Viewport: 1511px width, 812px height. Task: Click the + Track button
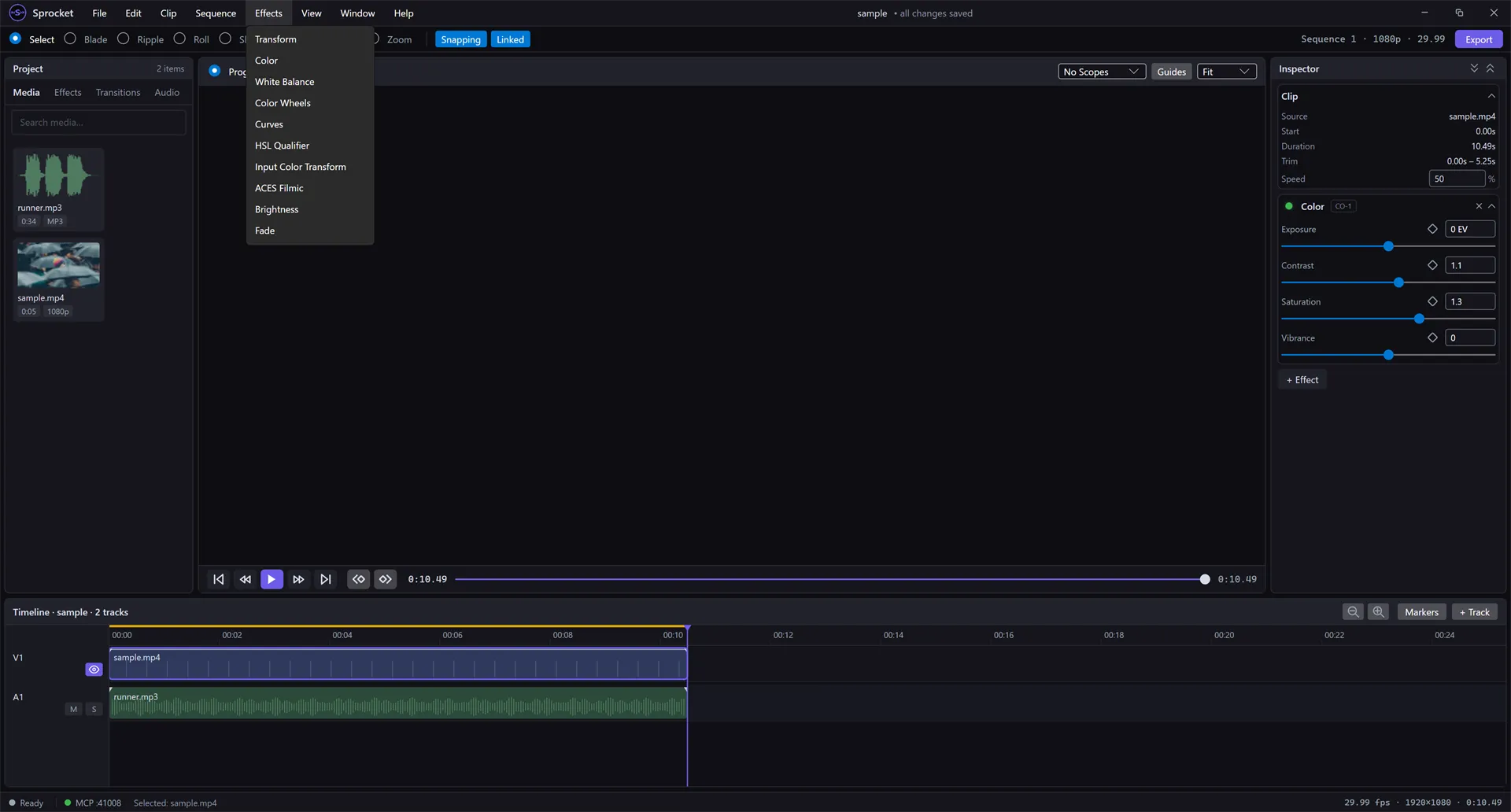tap(1475, 611)
